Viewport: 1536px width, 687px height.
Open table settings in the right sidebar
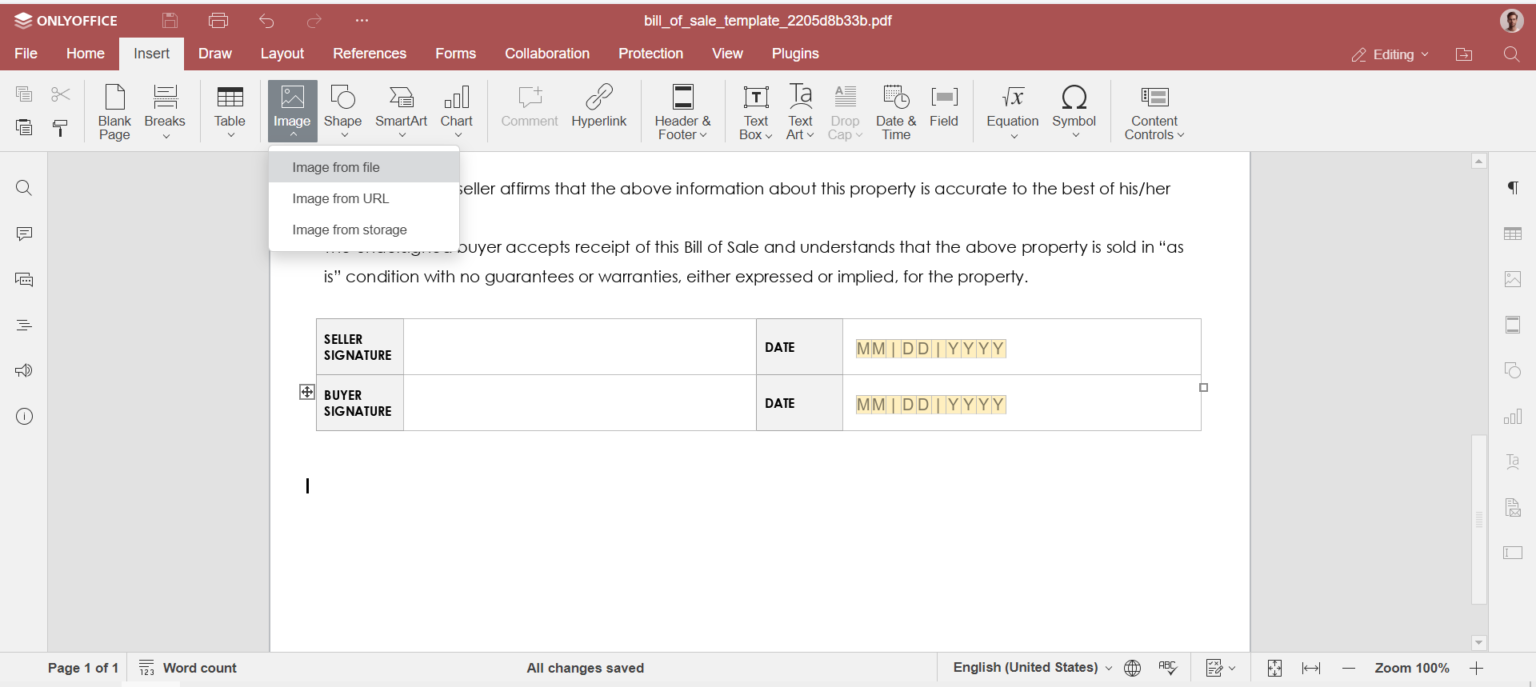coord(1512,233)
